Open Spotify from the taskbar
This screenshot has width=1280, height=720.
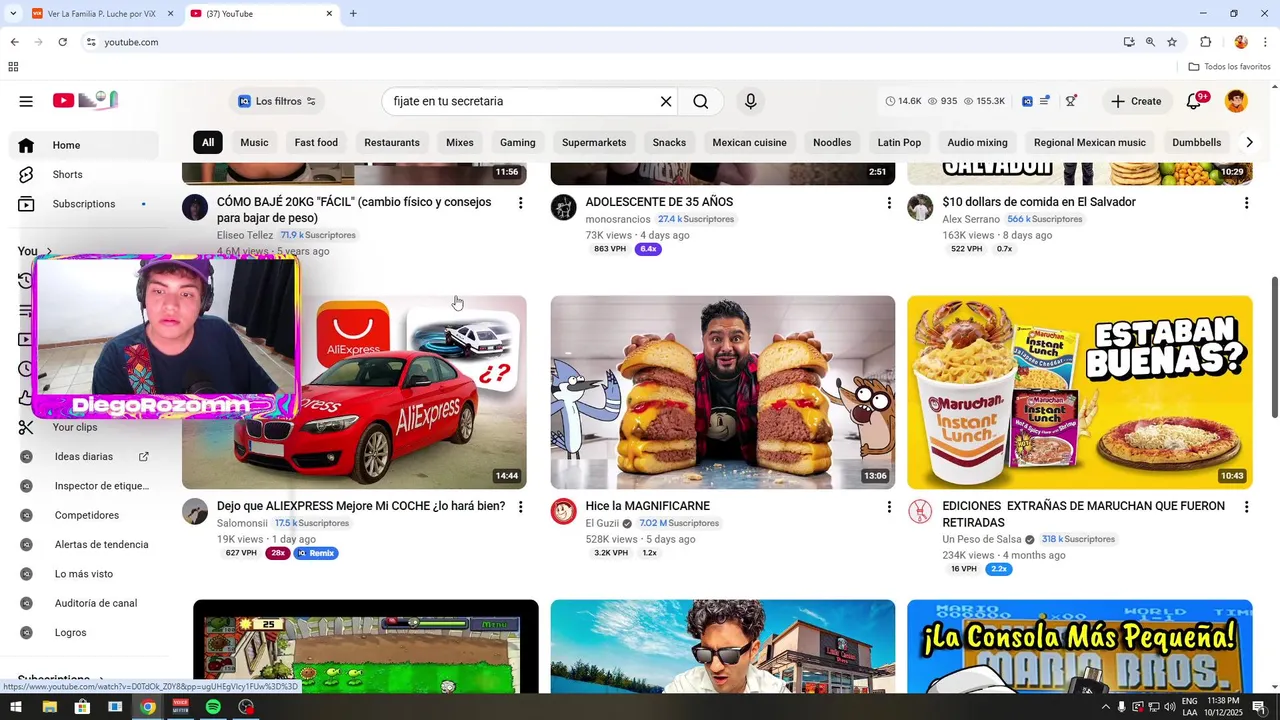(x=213, y=707)
